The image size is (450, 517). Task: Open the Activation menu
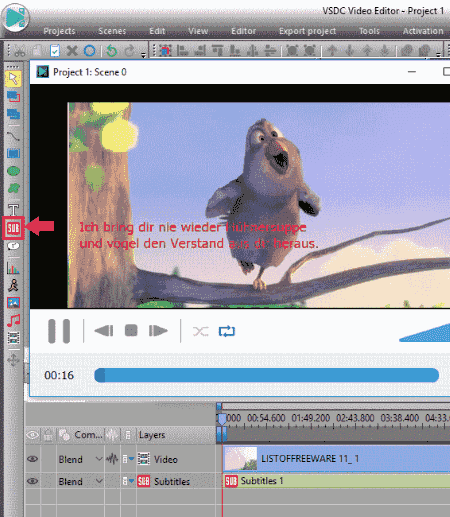point(423,31)
